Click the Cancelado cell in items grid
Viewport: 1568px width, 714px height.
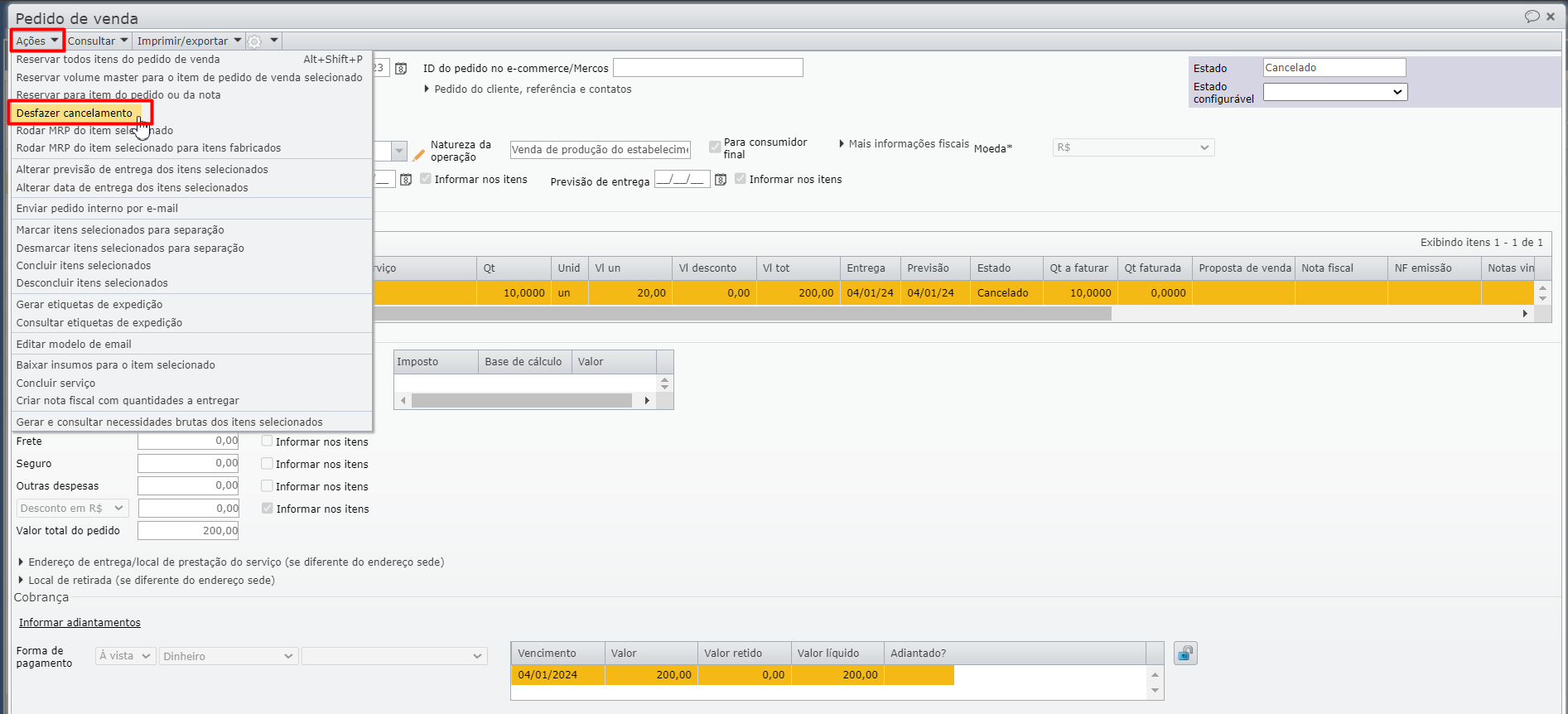tap(1006, 293)
